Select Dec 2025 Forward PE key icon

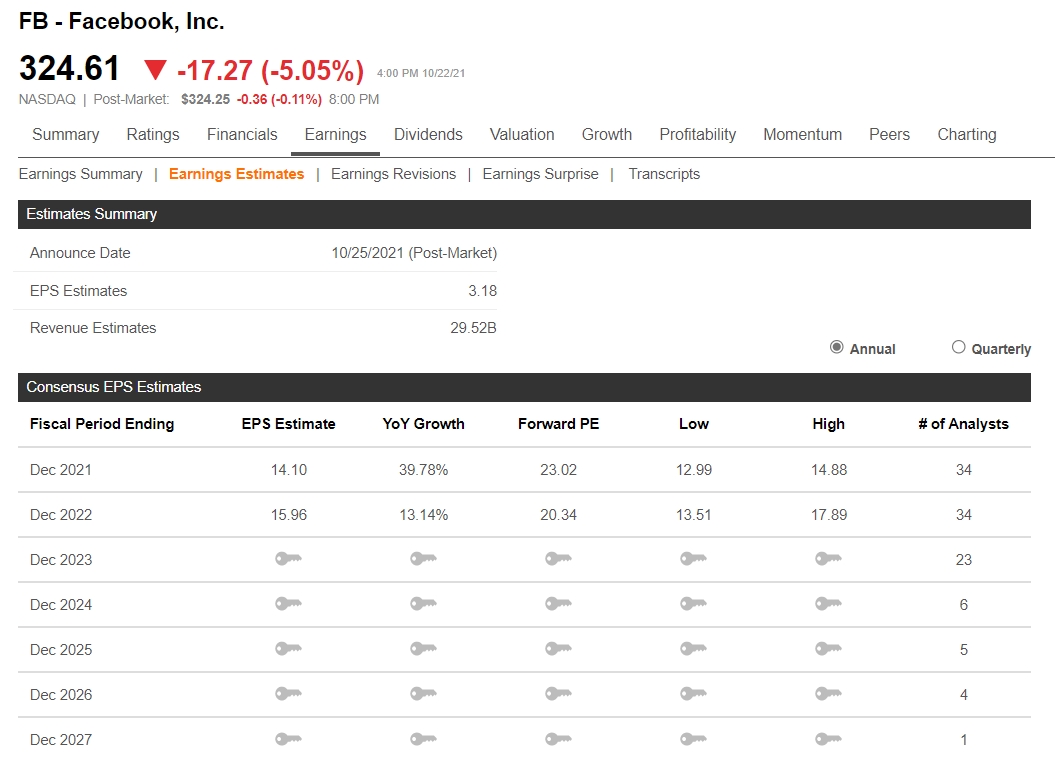[x=558, y=649]
